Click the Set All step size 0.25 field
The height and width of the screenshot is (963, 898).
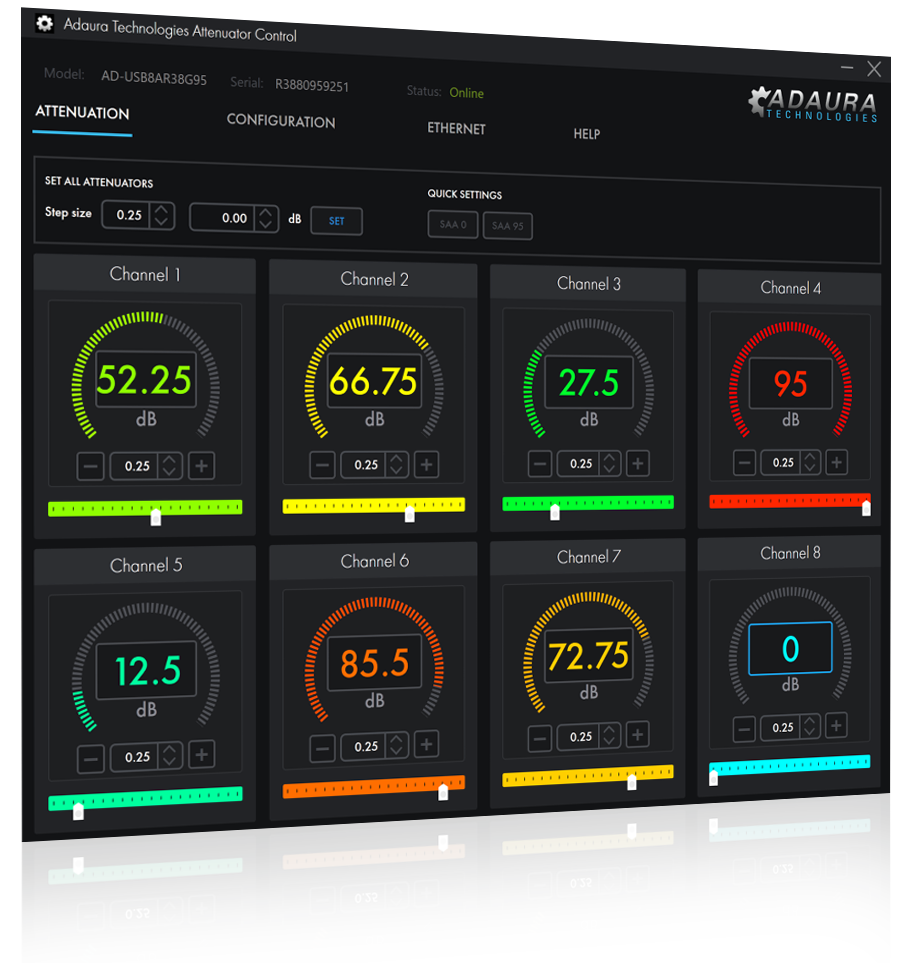tap(127, 215)
